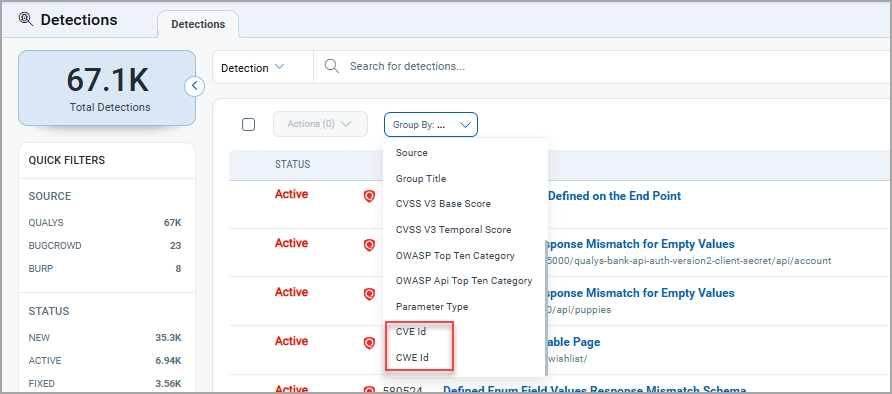Click the /api/puppies path text
The height and width of the screenshot is (394, 892).
[x=580, y=310]
